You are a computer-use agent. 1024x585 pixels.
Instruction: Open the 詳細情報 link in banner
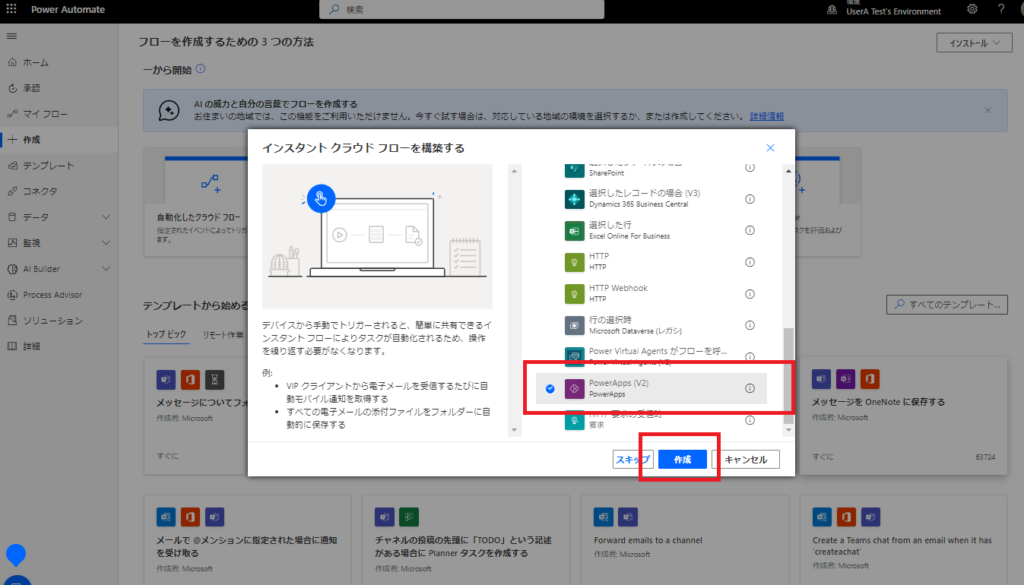(x=767, y=116)
